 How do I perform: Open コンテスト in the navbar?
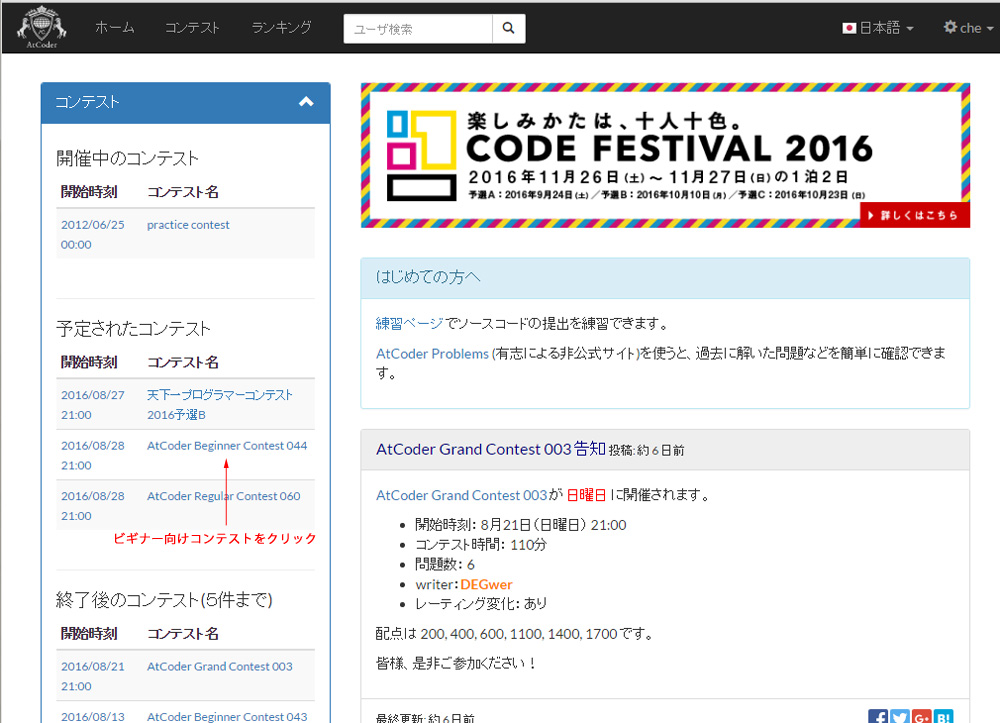[x=192, y=27]
